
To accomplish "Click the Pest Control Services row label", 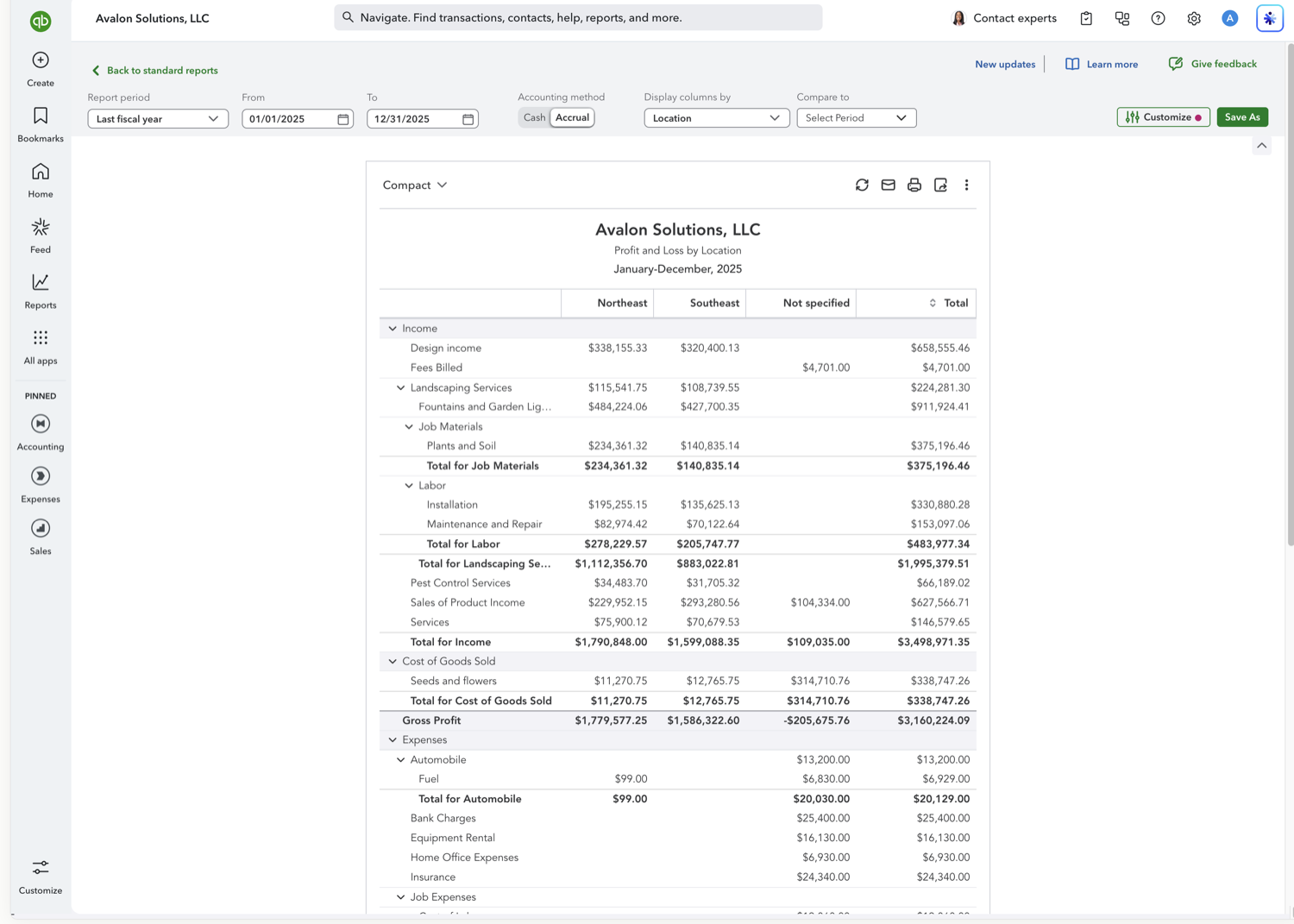I will point(461,583).
